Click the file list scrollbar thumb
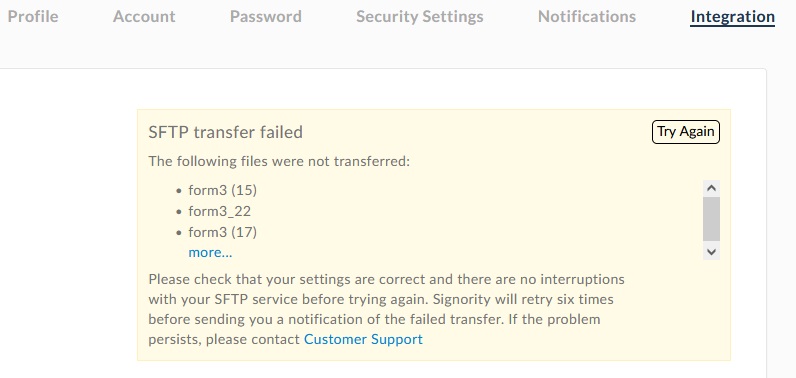 [711, 219]
